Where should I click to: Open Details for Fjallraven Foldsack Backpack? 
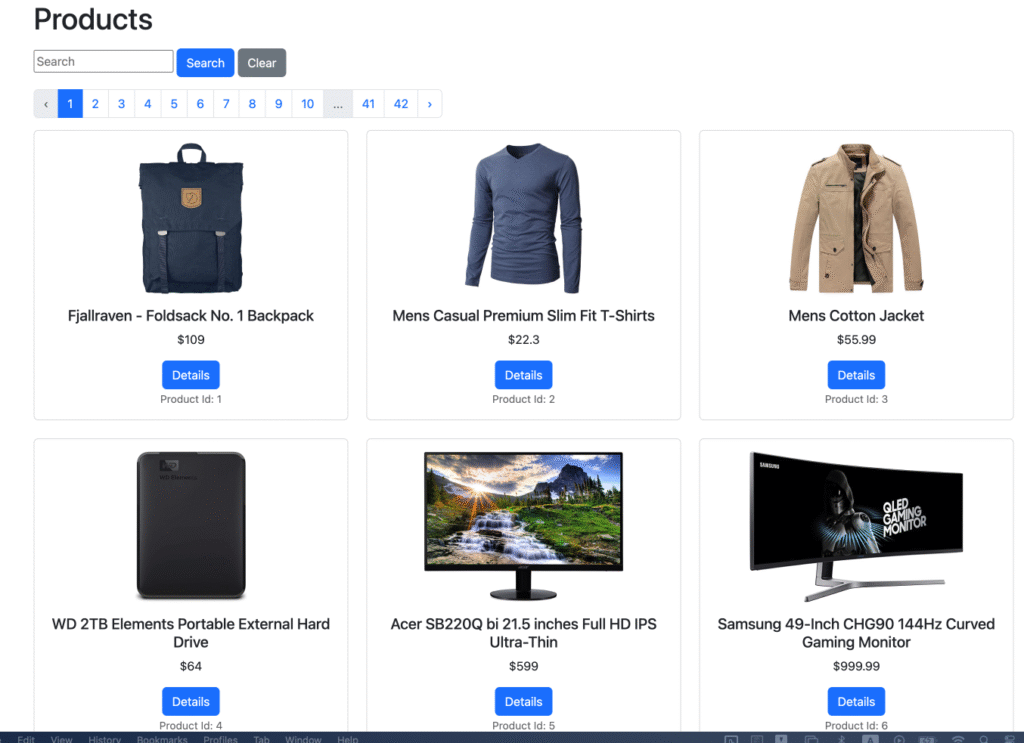pos(191,376)
